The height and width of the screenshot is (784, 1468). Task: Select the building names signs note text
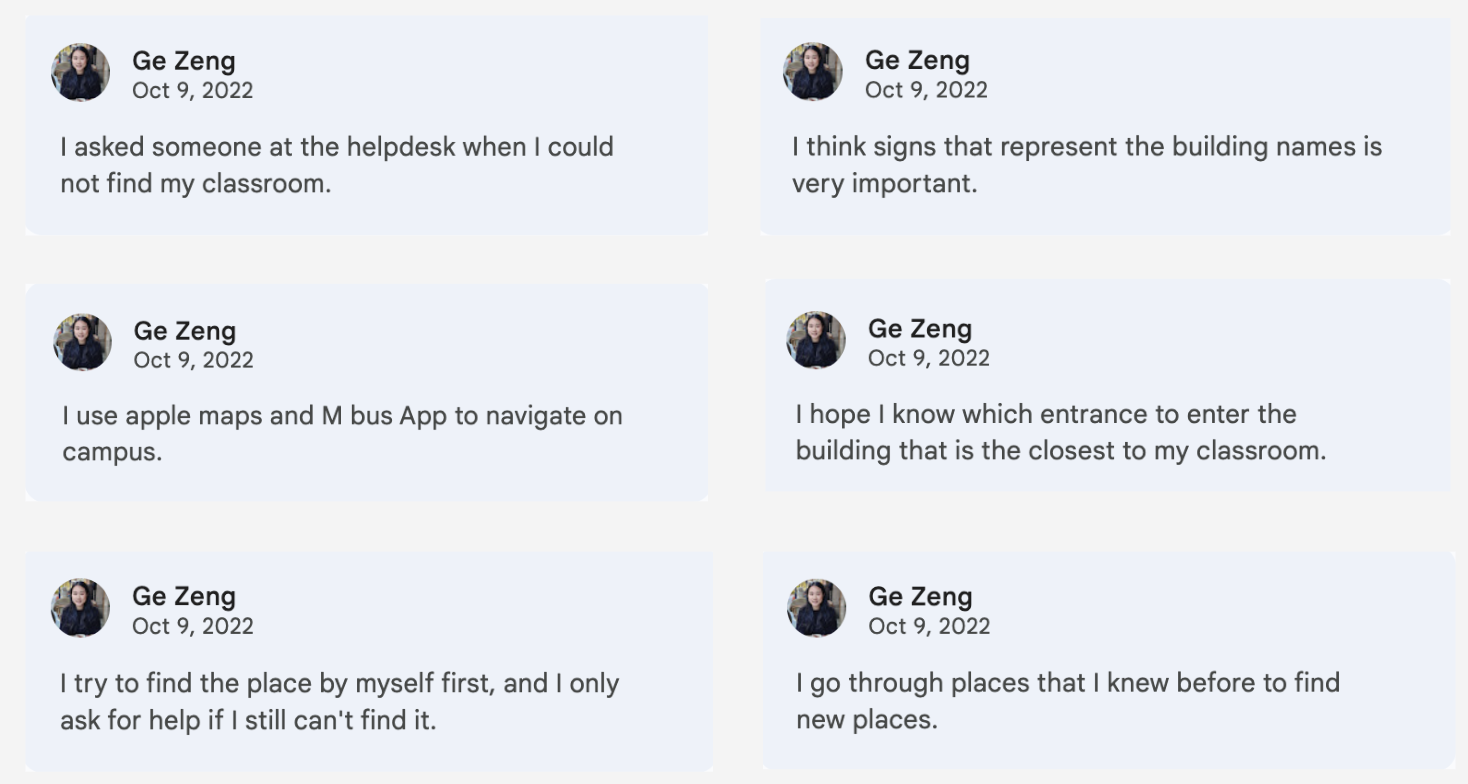coord(1087,165)
